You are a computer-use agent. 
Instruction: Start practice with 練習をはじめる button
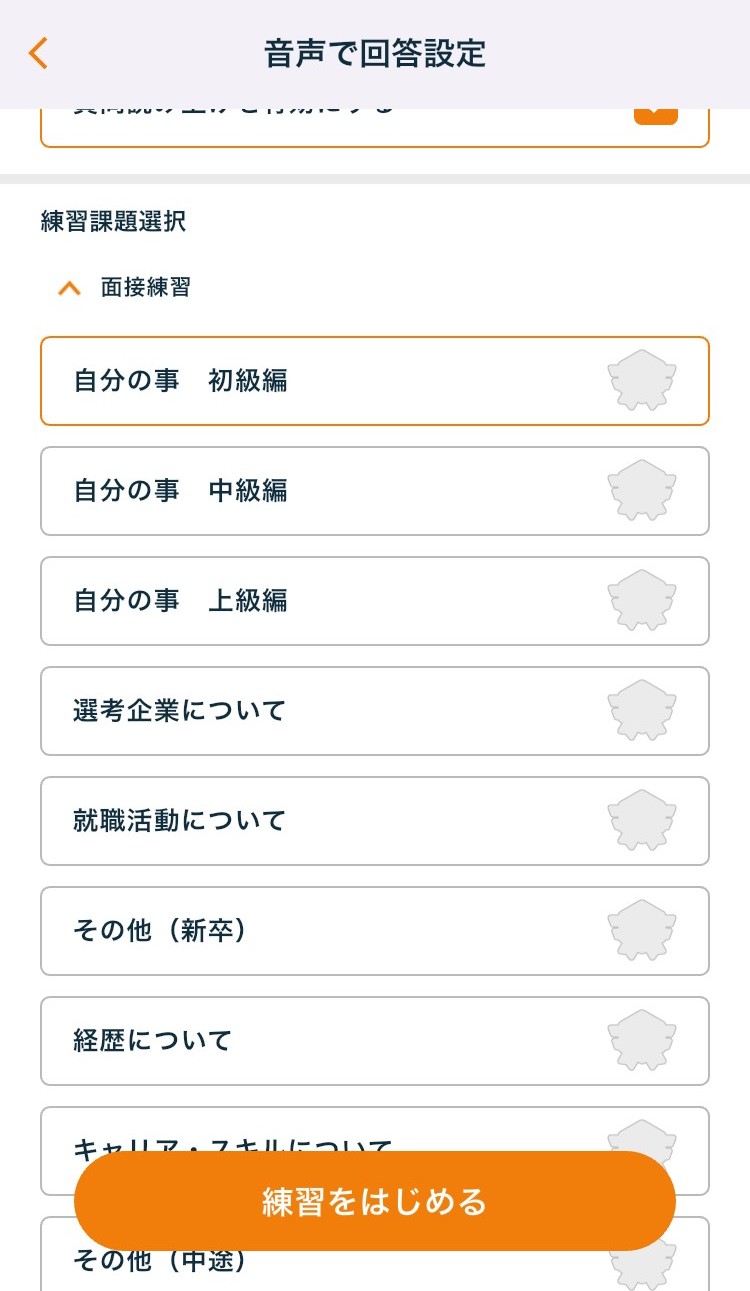click(x=374, y=1201)
